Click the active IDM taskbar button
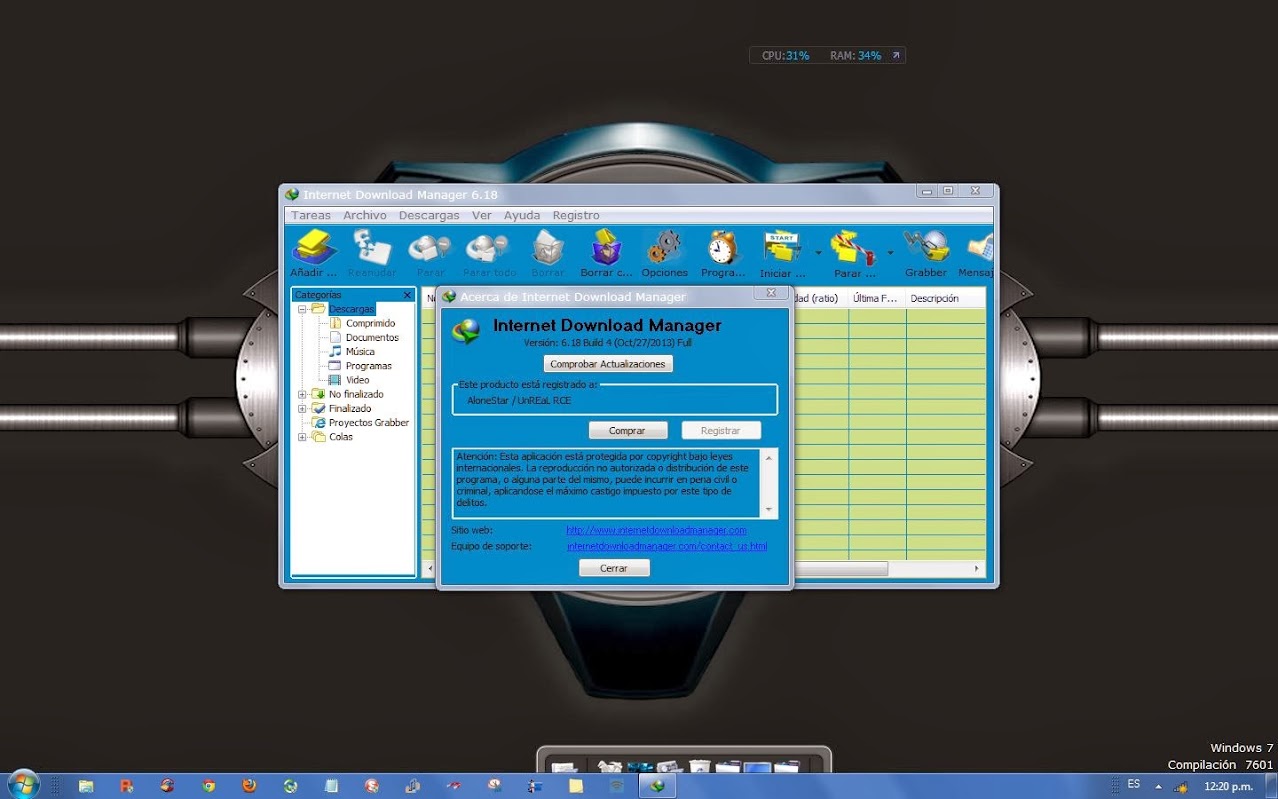This screenshot has width=1278, height=799. point(658,786)
